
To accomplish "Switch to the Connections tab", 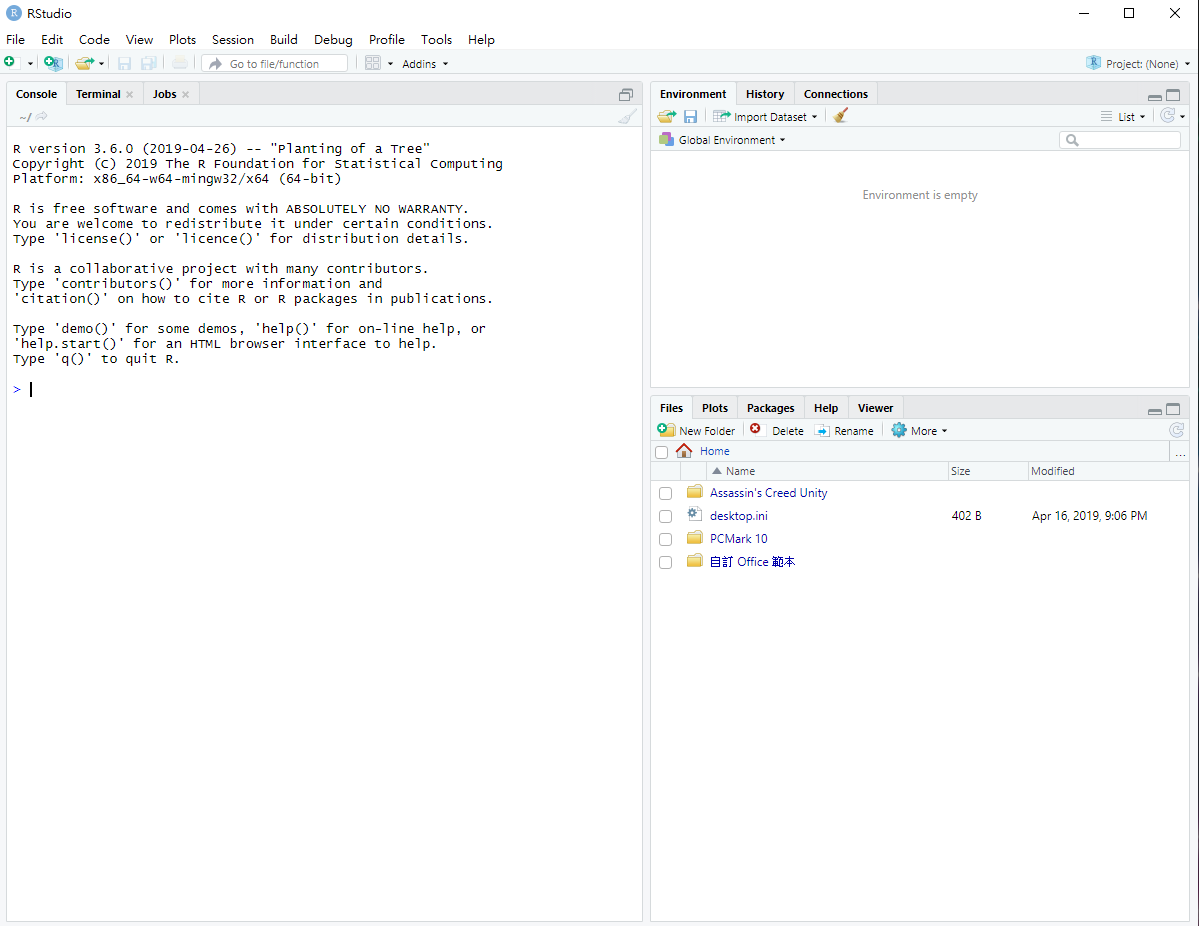I will pyautogui.click(x=836, y=94).
